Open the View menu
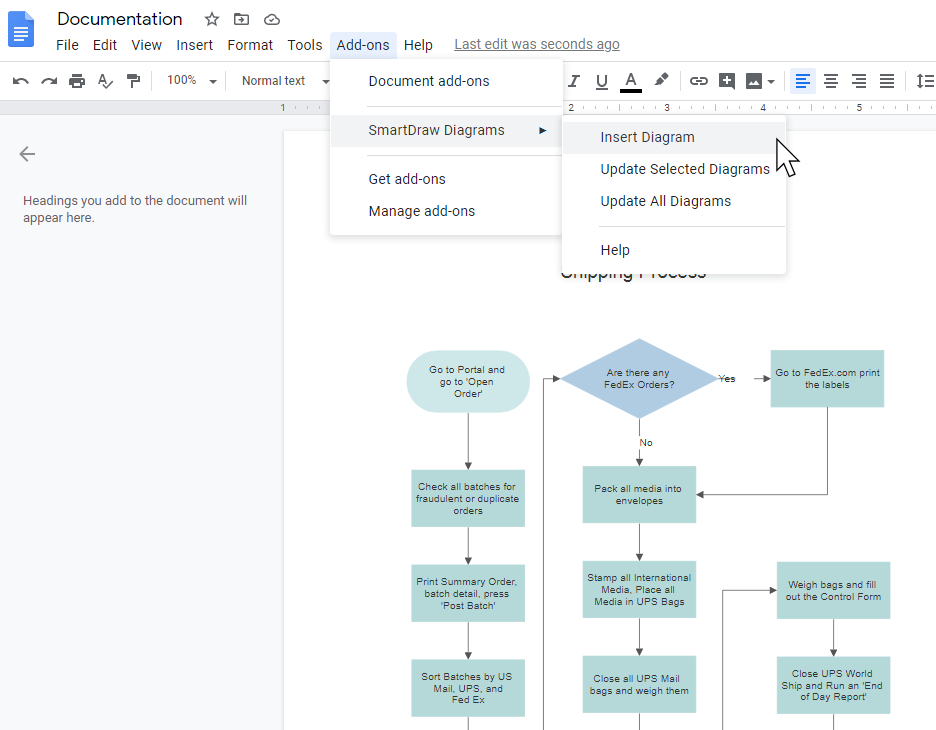 click(x=146, y=45)
